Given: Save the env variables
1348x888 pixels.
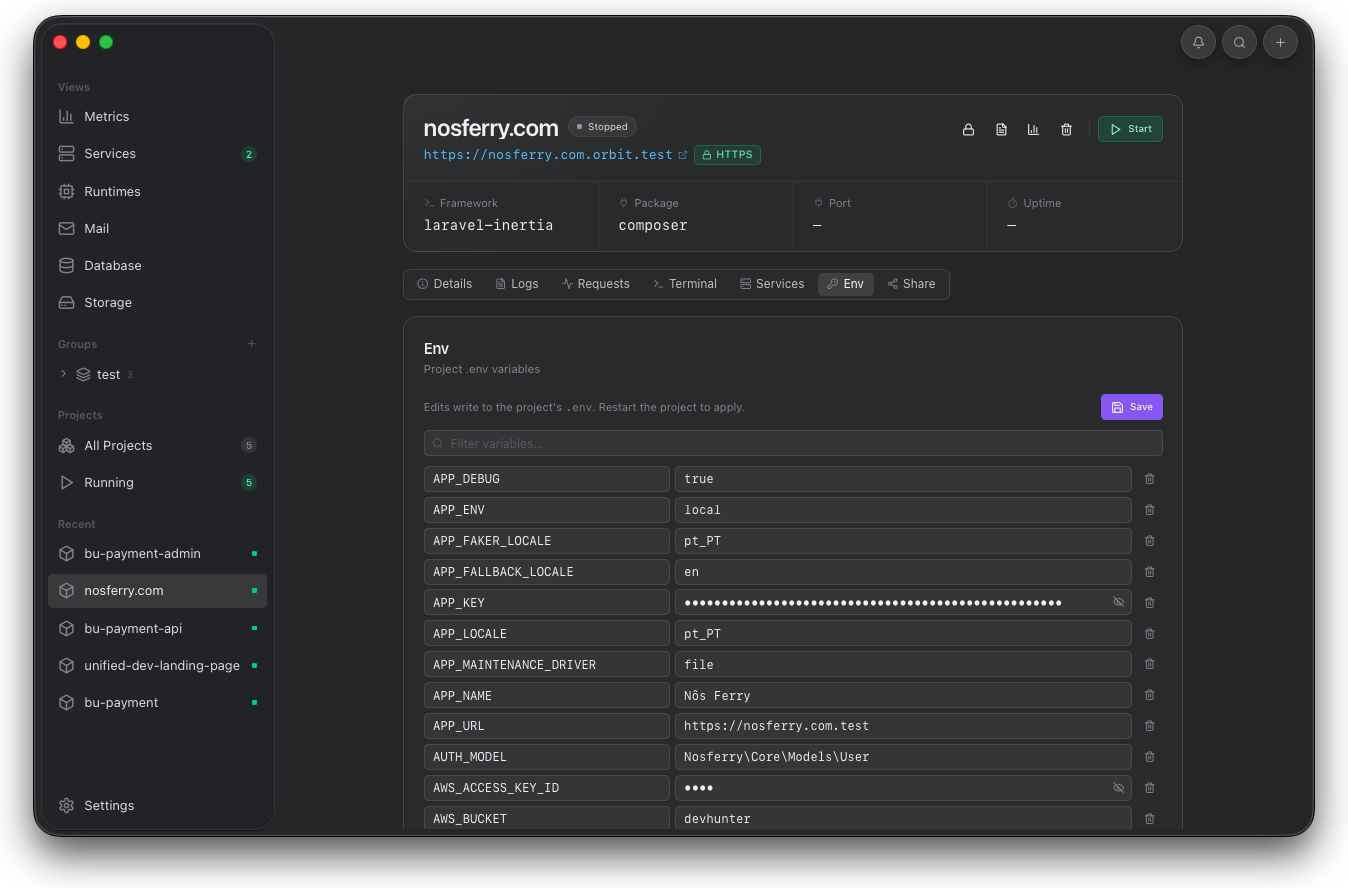Looking at the screenshot, I should 1132,407.
